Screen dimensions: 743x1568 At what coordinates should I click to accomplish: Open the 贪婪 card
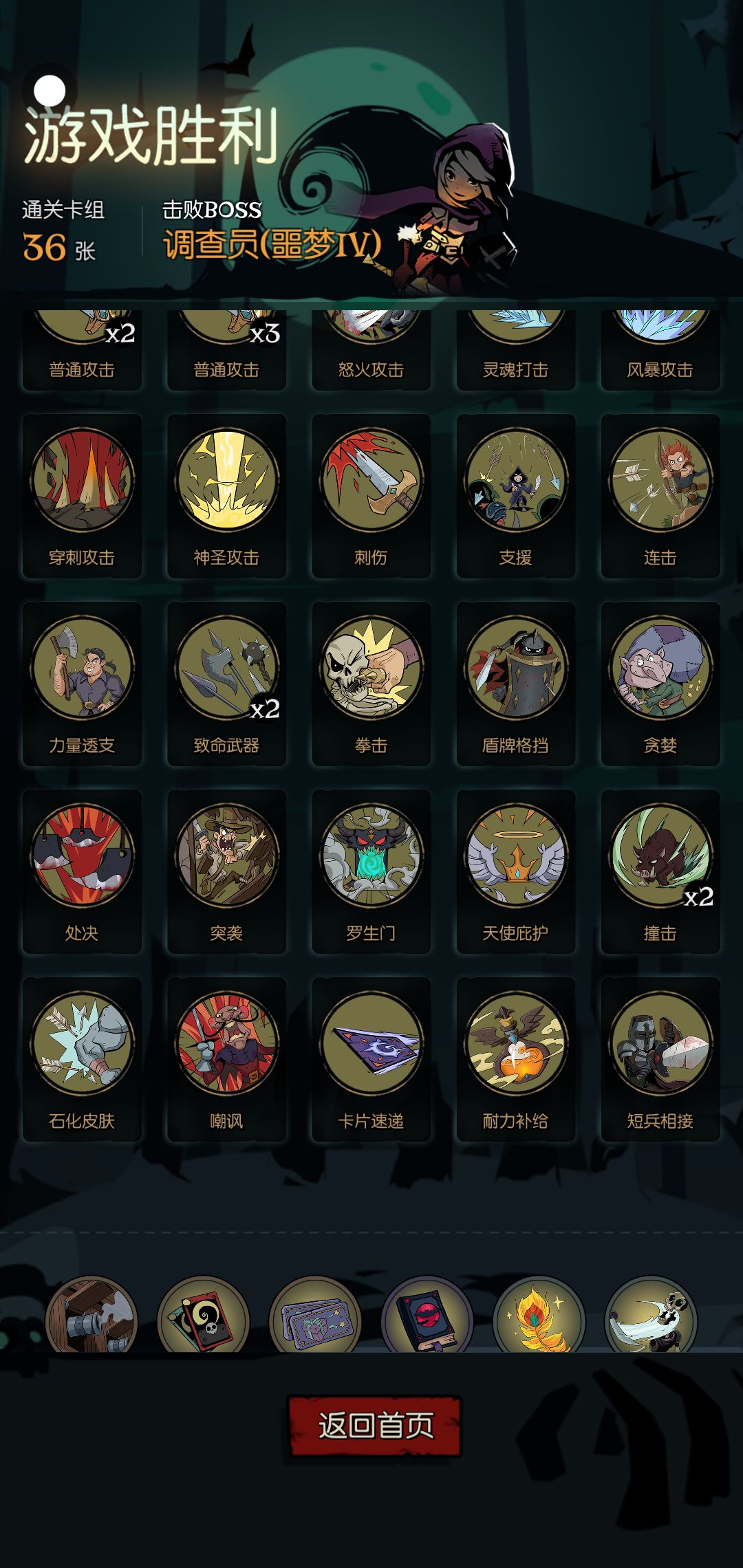660,684
